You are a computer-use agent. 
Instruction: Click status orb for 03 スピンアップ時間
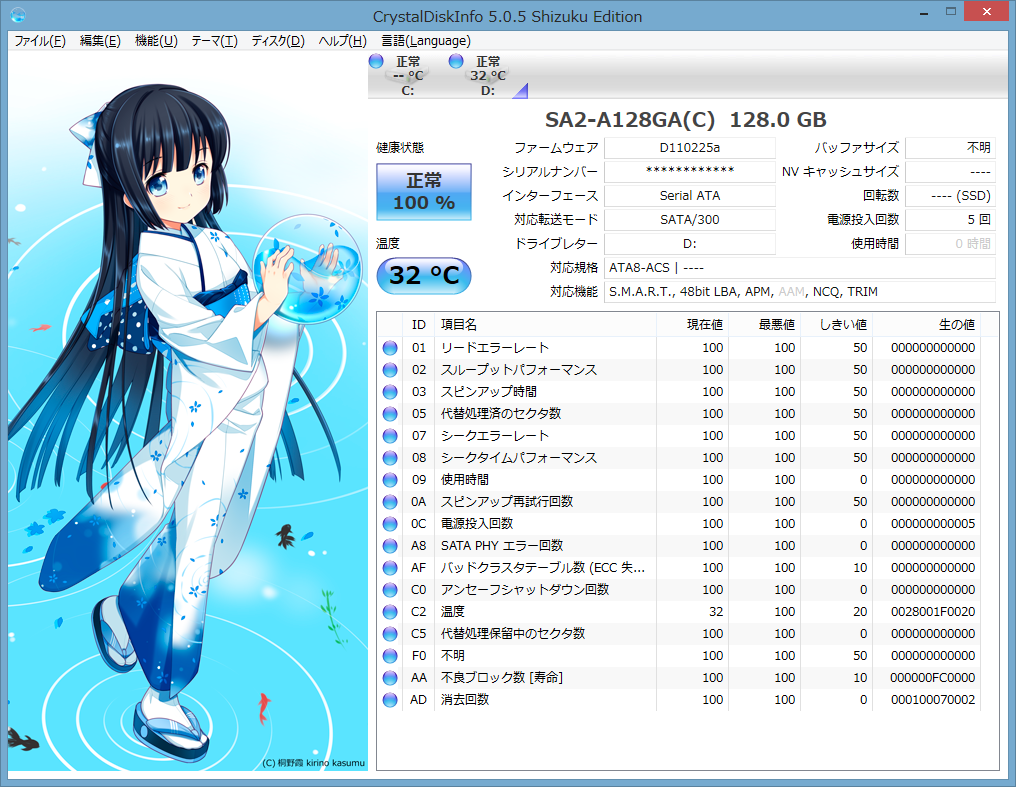390,392
